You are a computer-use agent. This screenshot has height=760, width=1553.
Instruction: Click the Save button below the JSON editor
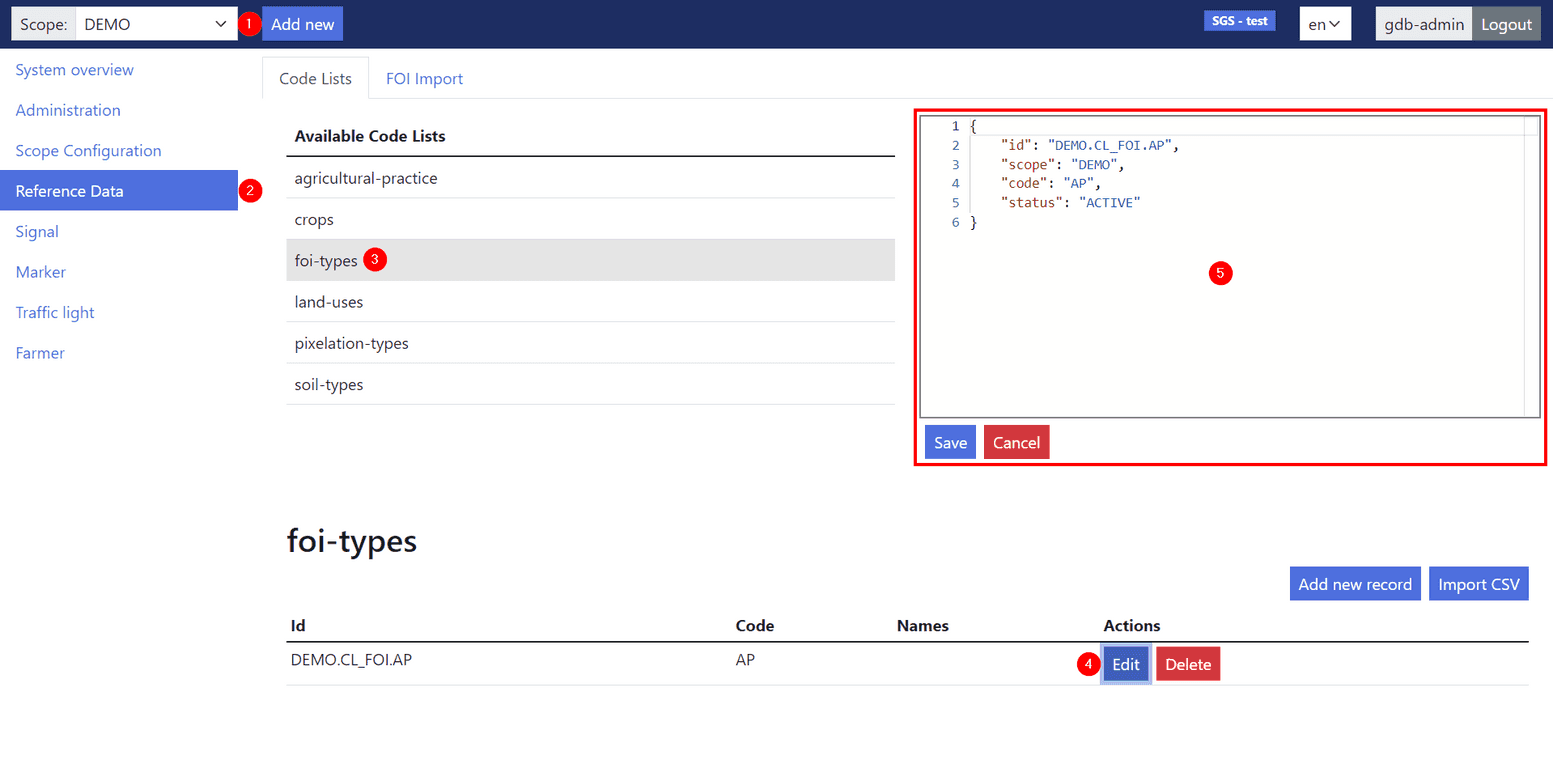click(949, 441)
